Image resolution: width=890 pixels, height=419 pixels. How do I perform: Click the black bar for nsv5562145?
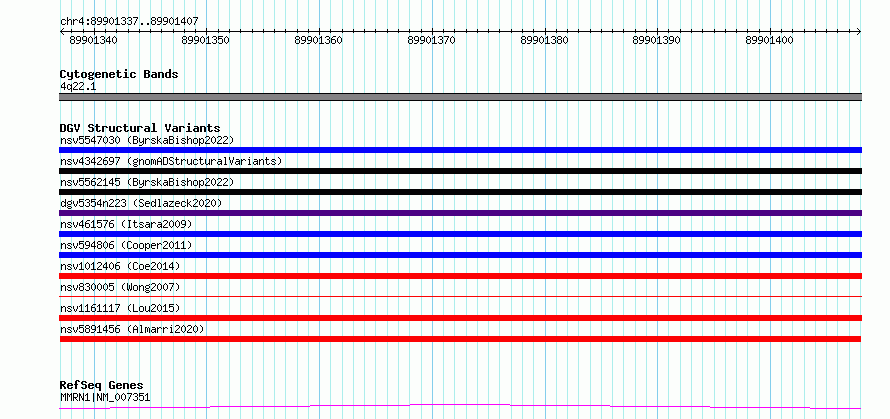460,192
